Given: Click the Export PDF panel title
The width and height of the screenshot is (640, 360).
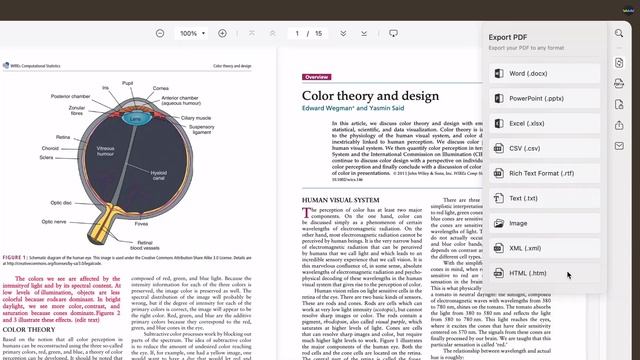Looking at the screenshot, I should (x=508, y=37).
